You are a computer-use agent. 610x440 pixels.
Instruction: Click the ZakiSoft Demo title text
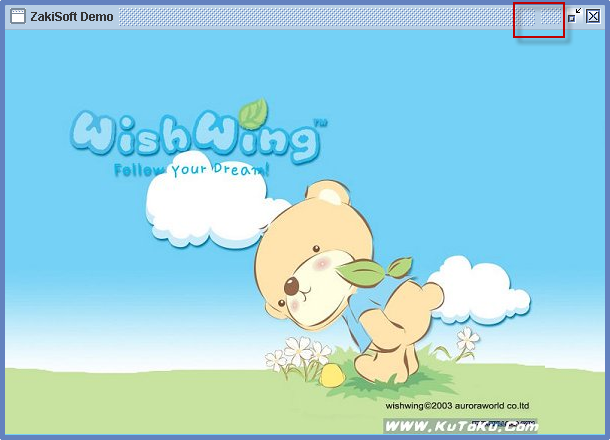[x=72, y=17]
